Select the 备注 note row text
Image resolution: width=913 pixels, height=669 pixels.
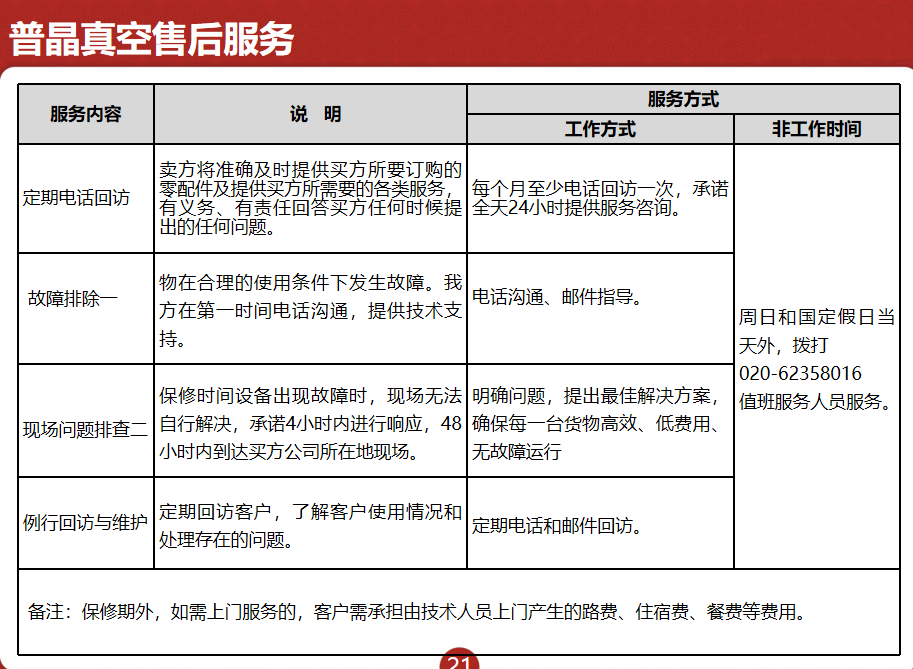417,612
